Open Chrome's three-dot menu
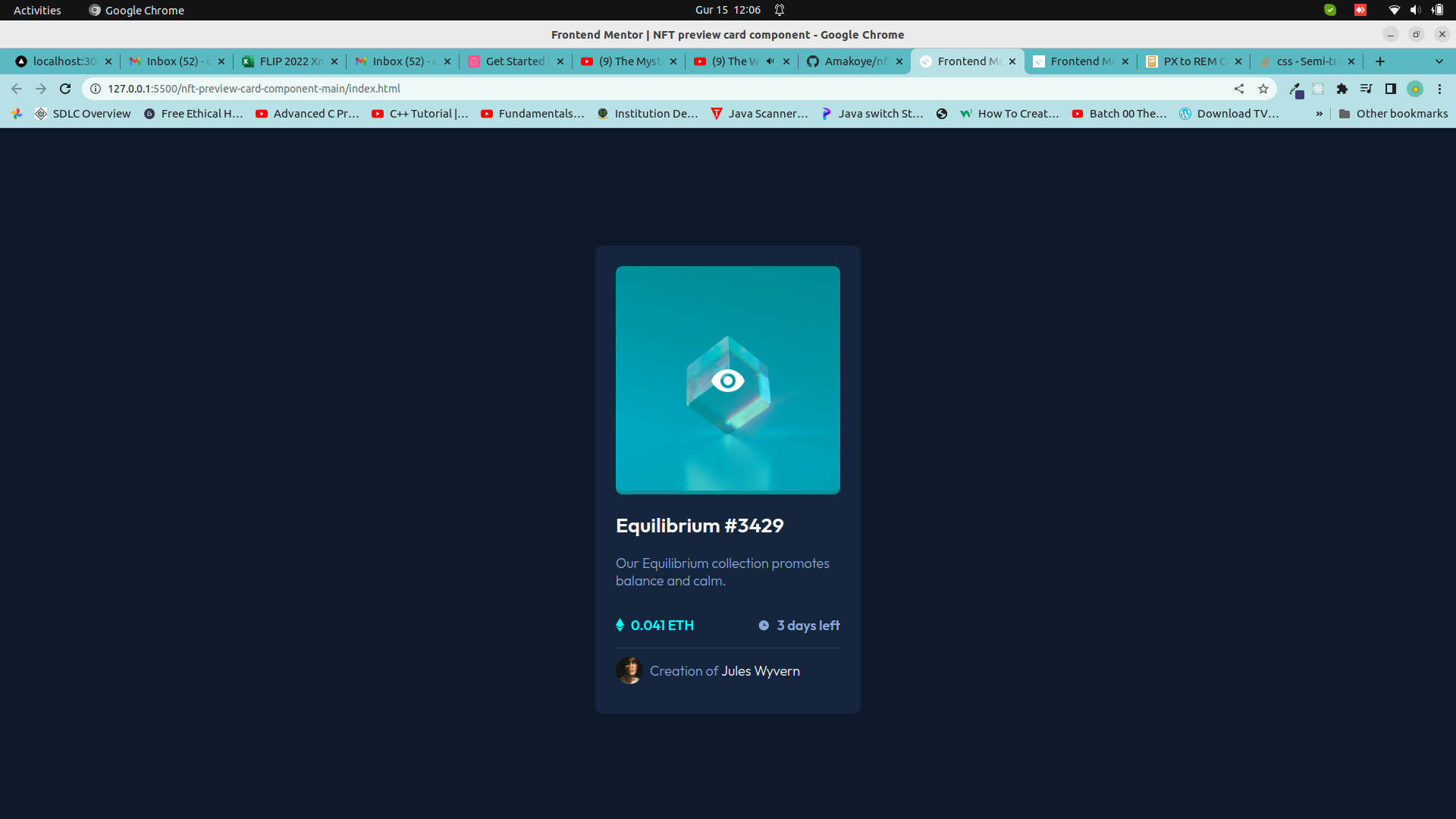Viewport: 1456px width, 819px height. (1439, 89)
